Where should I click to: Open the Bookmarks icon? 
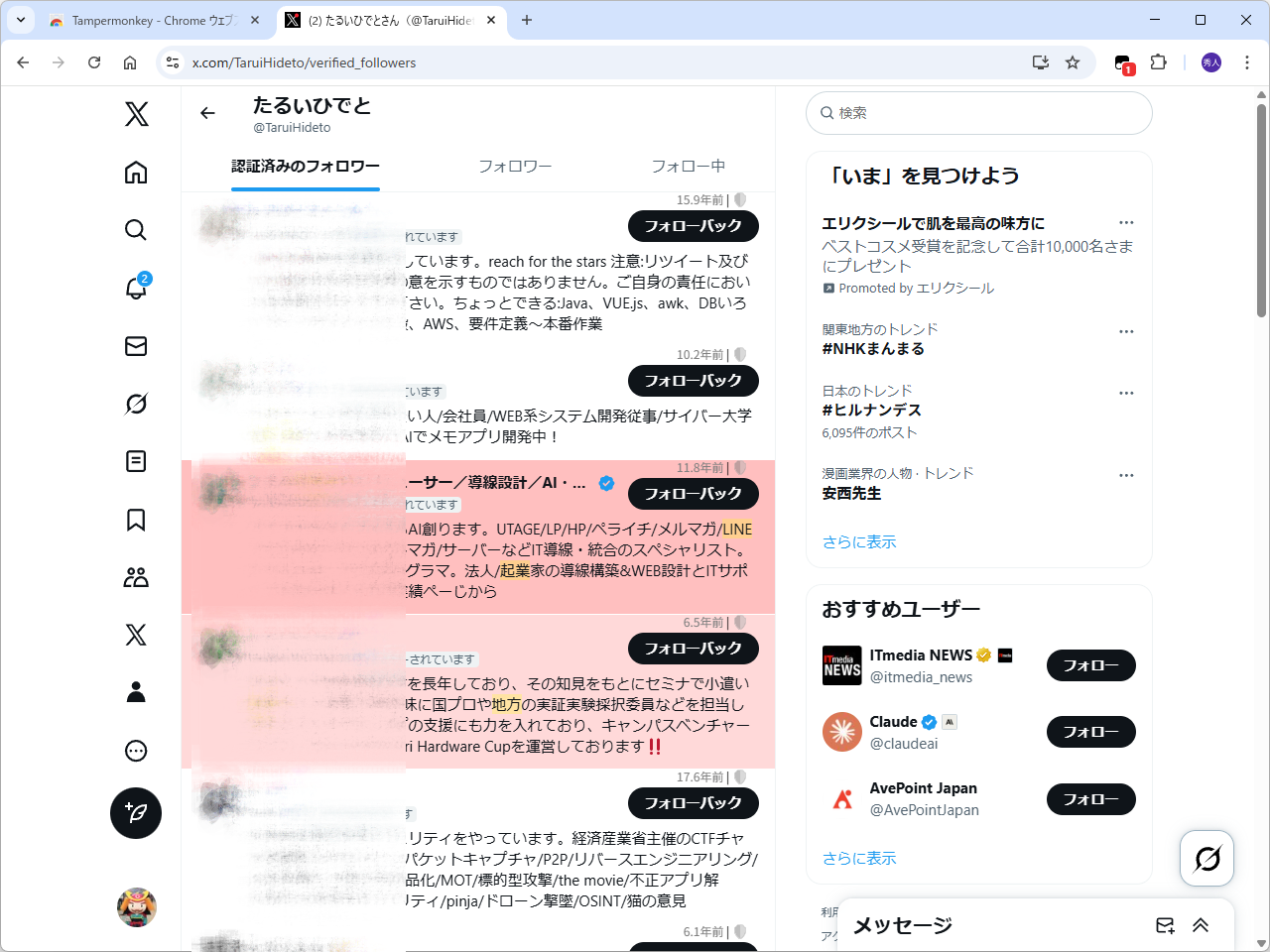tap(135, 520)
